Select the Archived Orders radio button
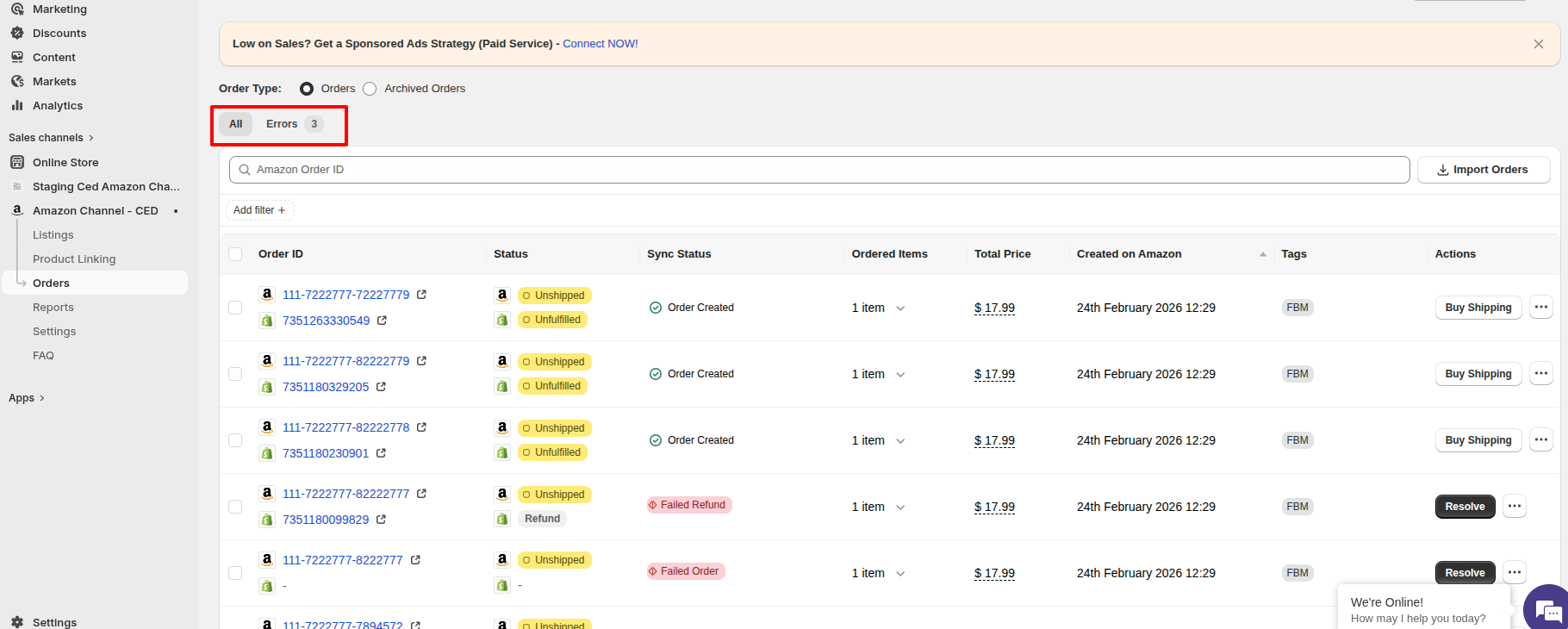This screenshot has height=629, width=1568. (x=370, y=89)
